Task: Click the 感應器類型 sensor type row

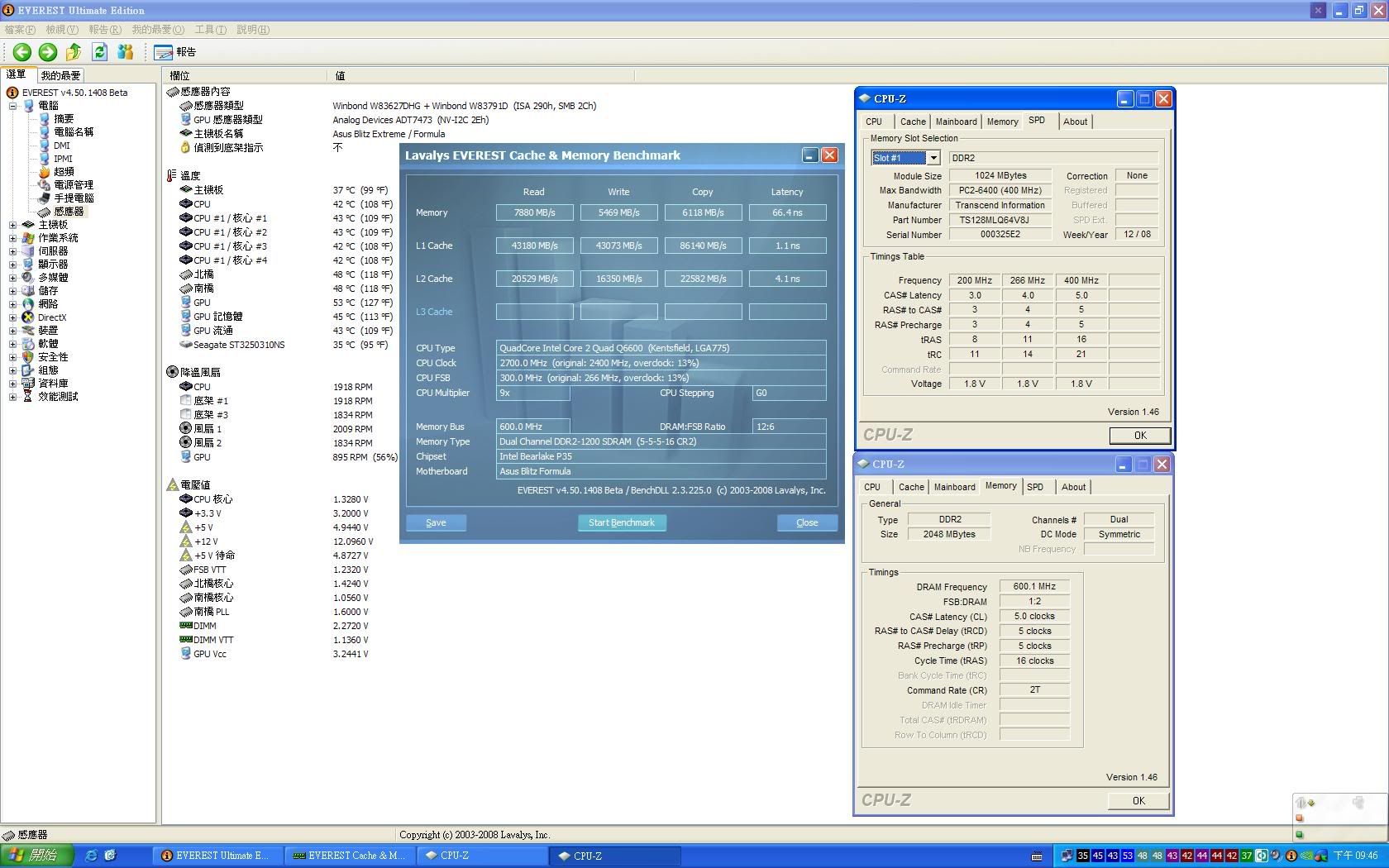Action: (389, 106)
